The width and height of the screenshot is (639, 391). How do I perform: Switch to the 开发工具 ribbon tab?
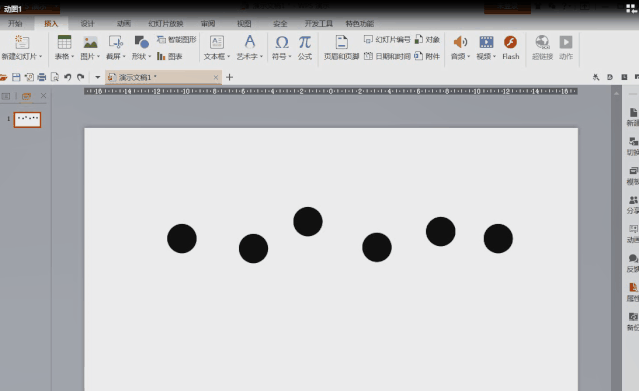click(319, 24)
